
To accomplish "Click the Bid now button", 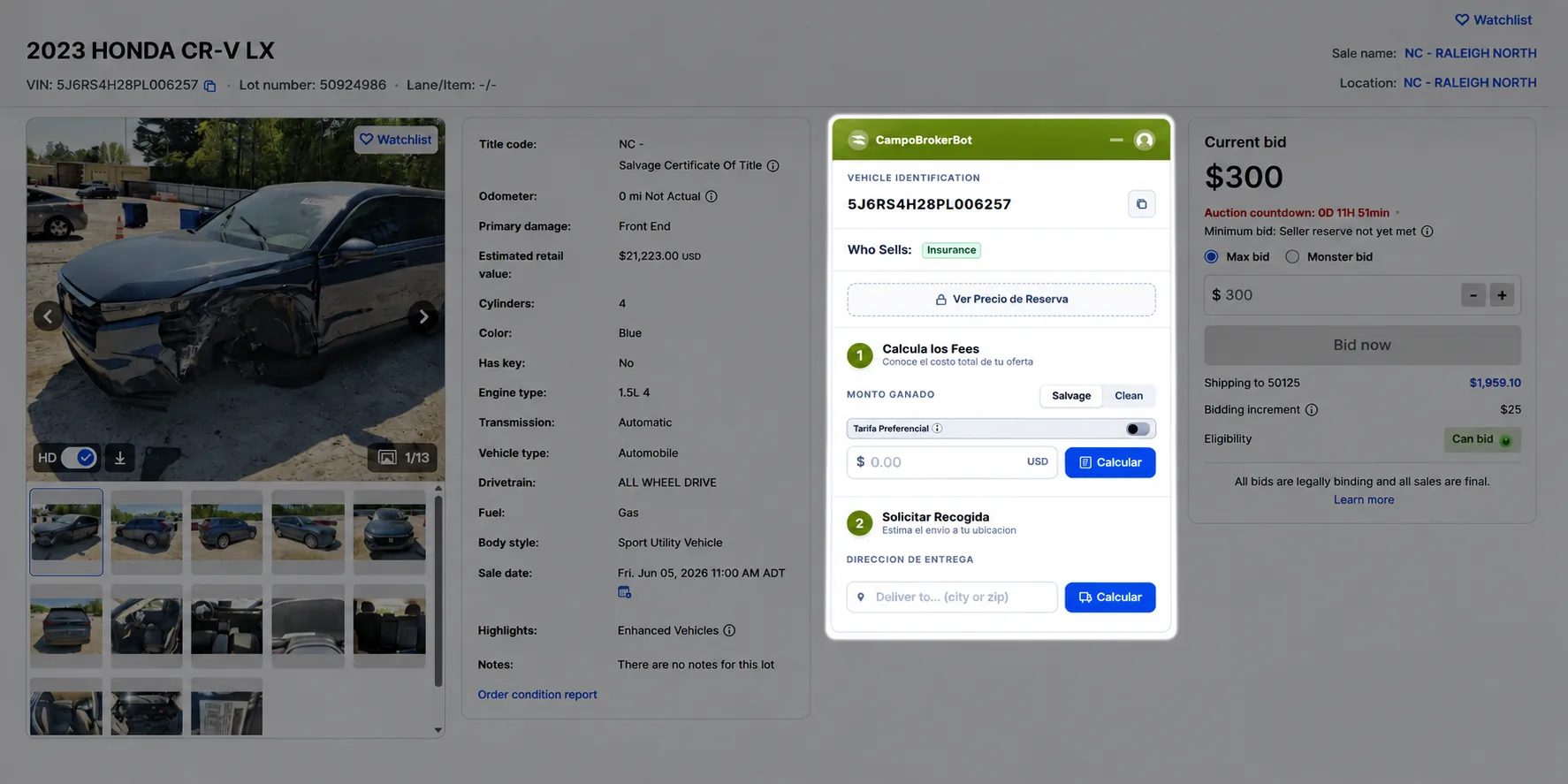I will click(1362, 345).
